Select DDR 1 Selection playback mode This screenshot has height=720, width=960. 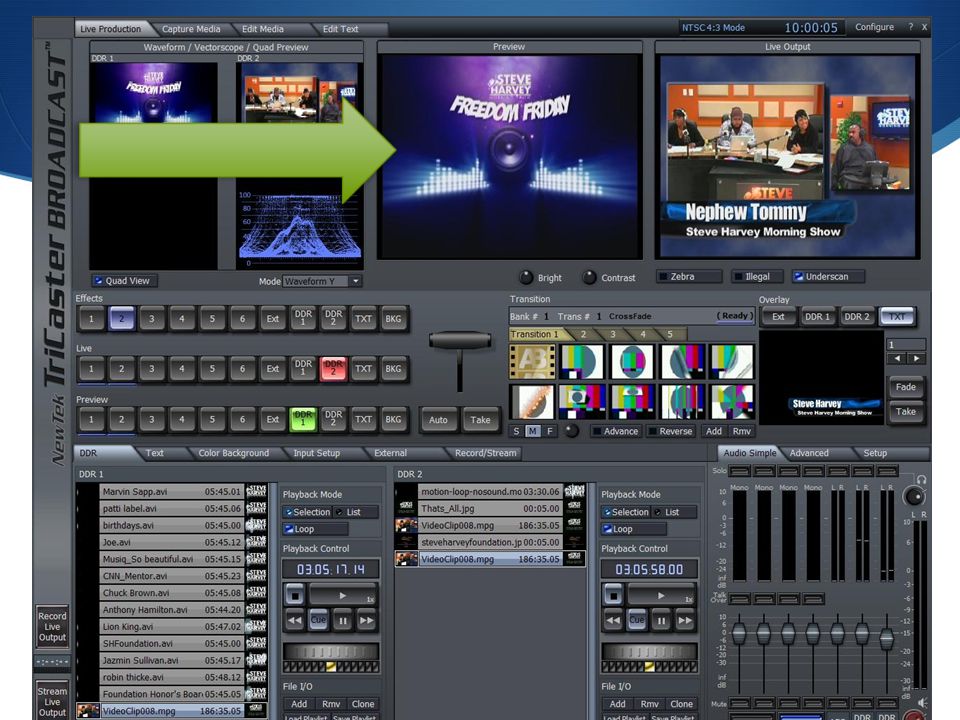coord(307,512)
